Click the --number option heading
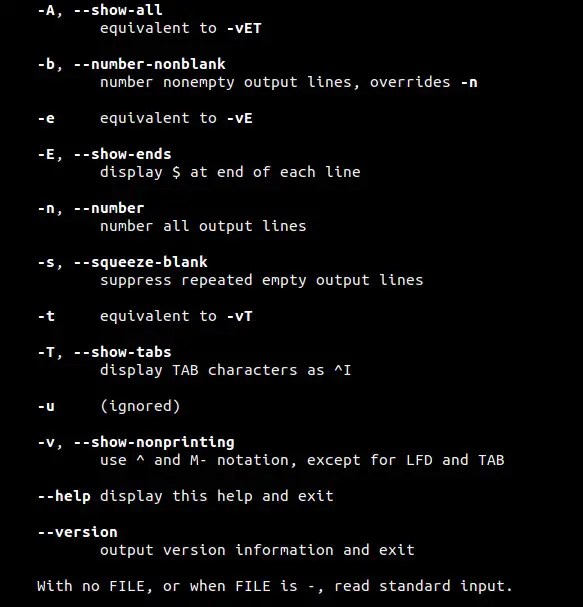This screenshot has width=583, height=607. [109, 208]
